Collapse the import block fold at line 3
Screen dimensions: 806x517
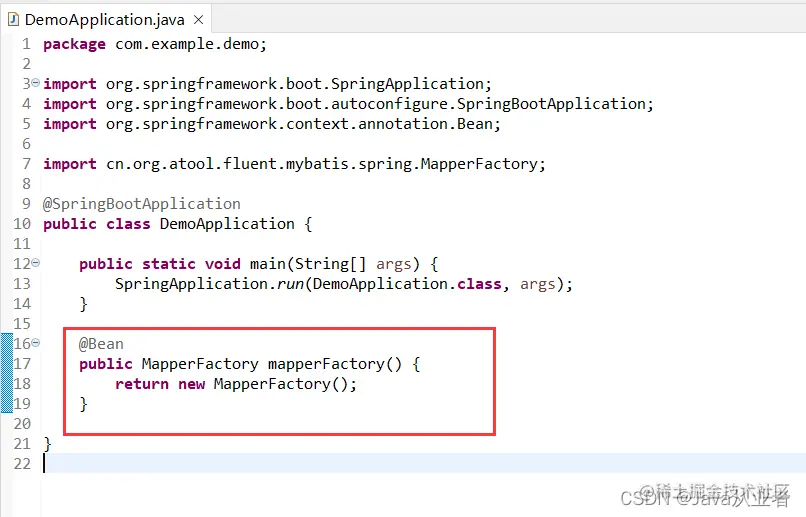click(35, 82)
